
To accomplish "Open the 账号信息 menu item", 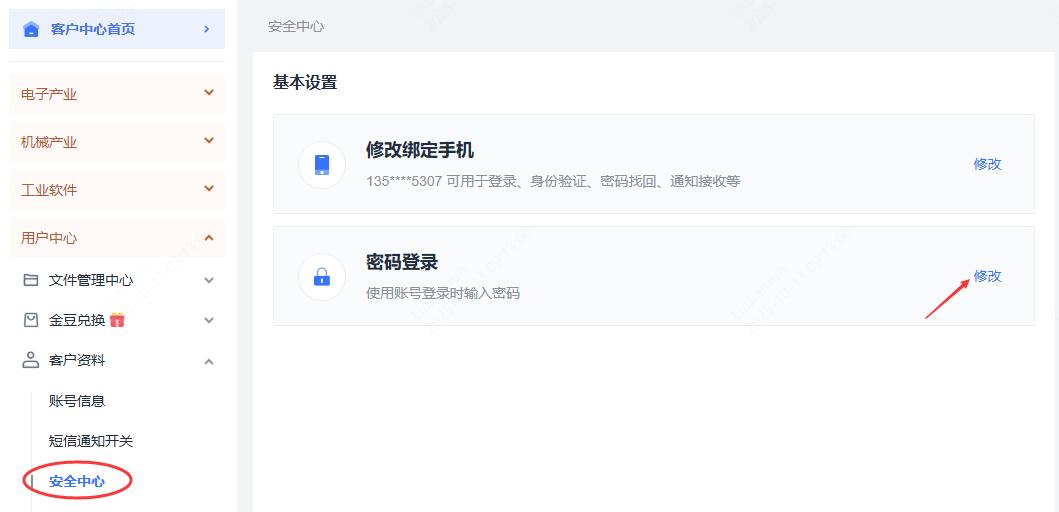I will click(x=77, y=401).
